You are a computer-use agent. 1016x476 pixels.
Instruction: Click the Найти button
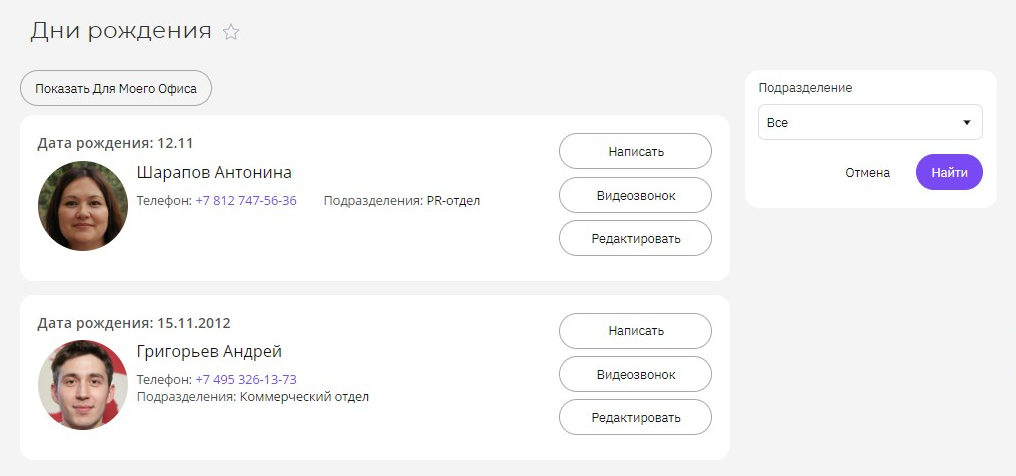click(x=949, y=172)
